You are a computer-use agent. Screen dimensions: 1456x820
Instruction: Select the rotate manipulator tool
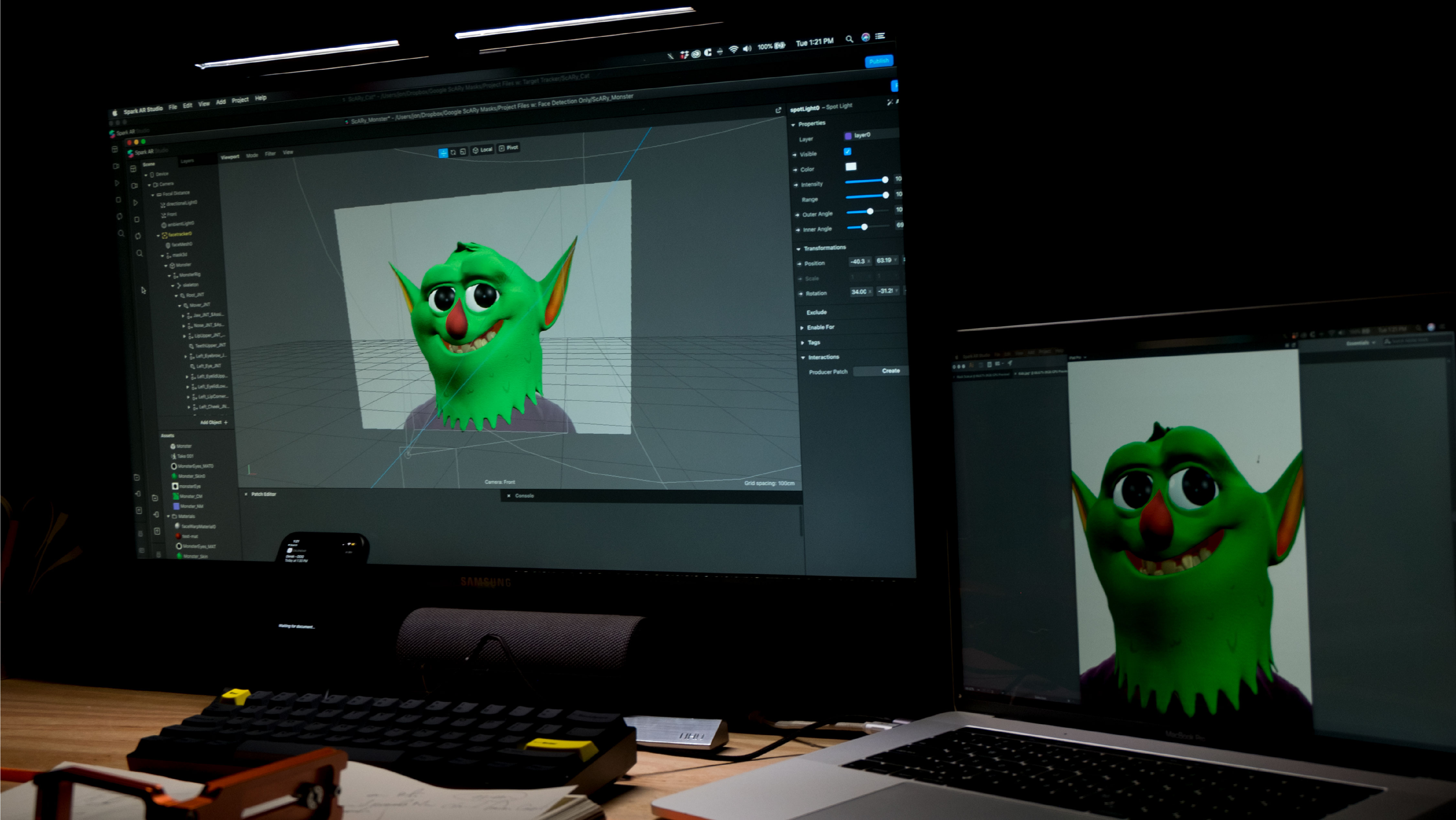point(453,153)
